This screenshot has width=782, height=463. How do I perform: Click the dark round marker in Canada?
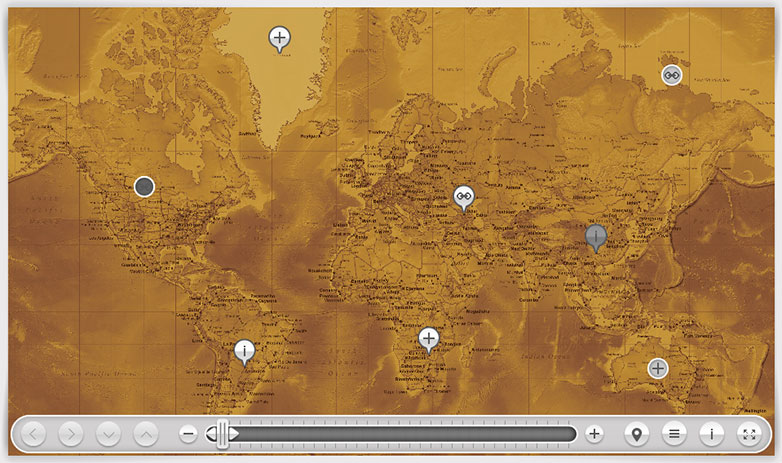tap(144, 187)
